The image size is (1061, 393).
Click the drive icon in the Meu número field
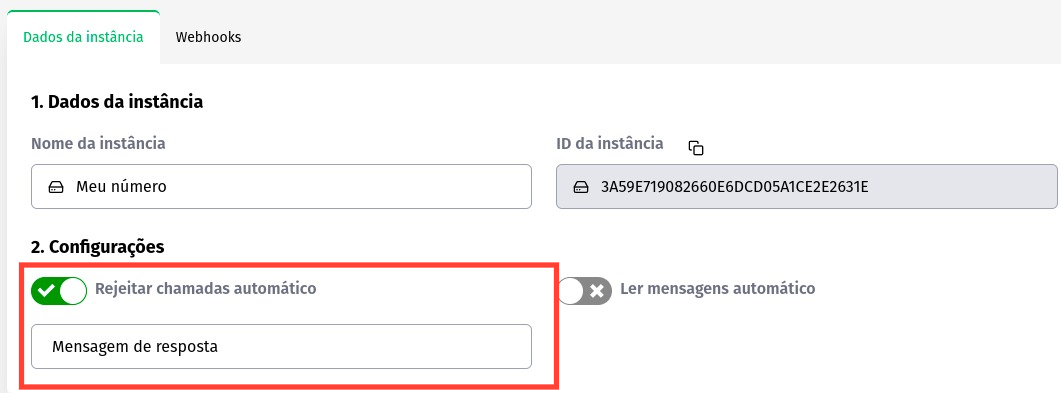[57, 187]
